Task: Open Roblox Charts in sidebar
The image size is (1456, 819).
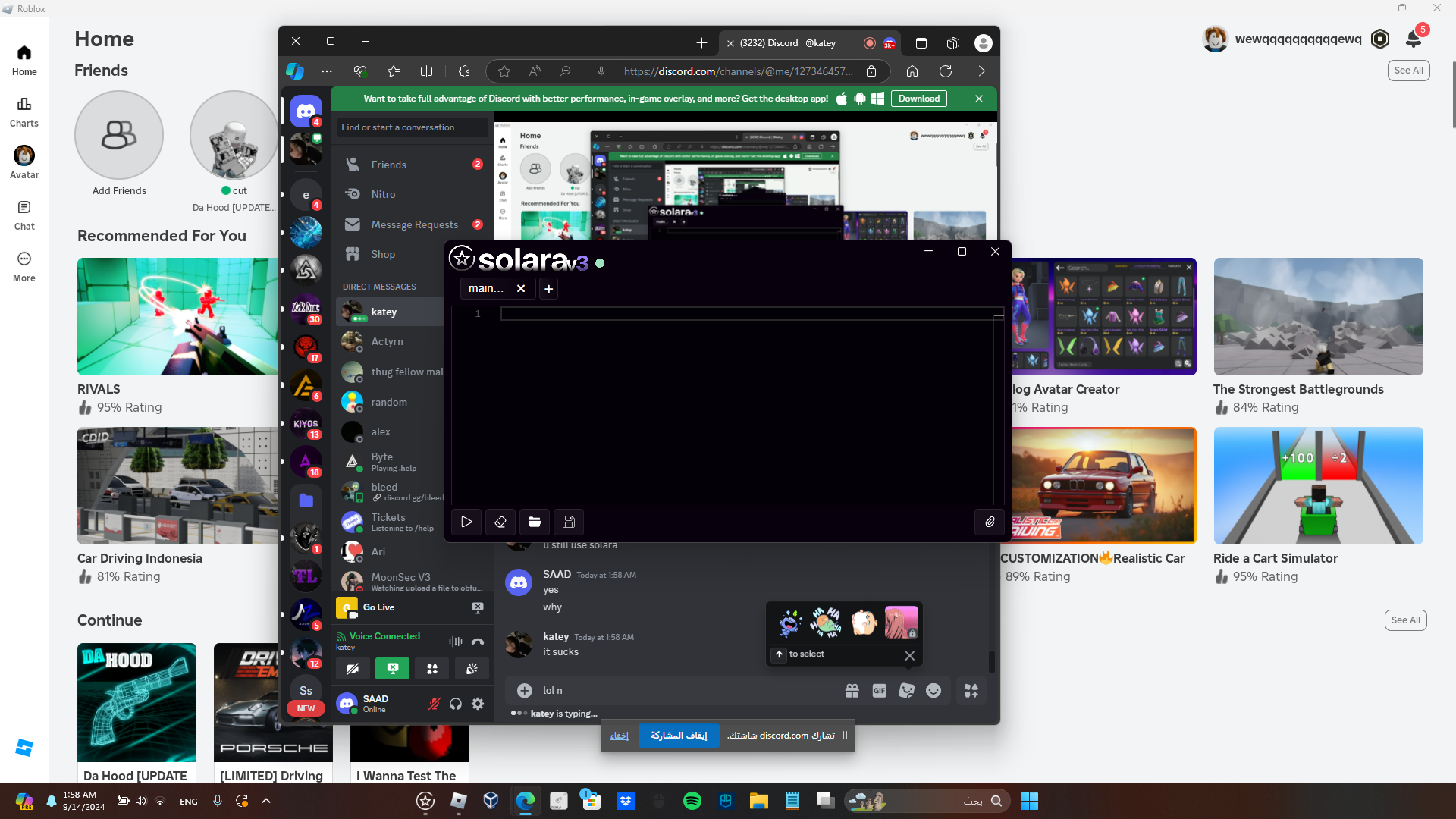Action: tap(24, 111)
